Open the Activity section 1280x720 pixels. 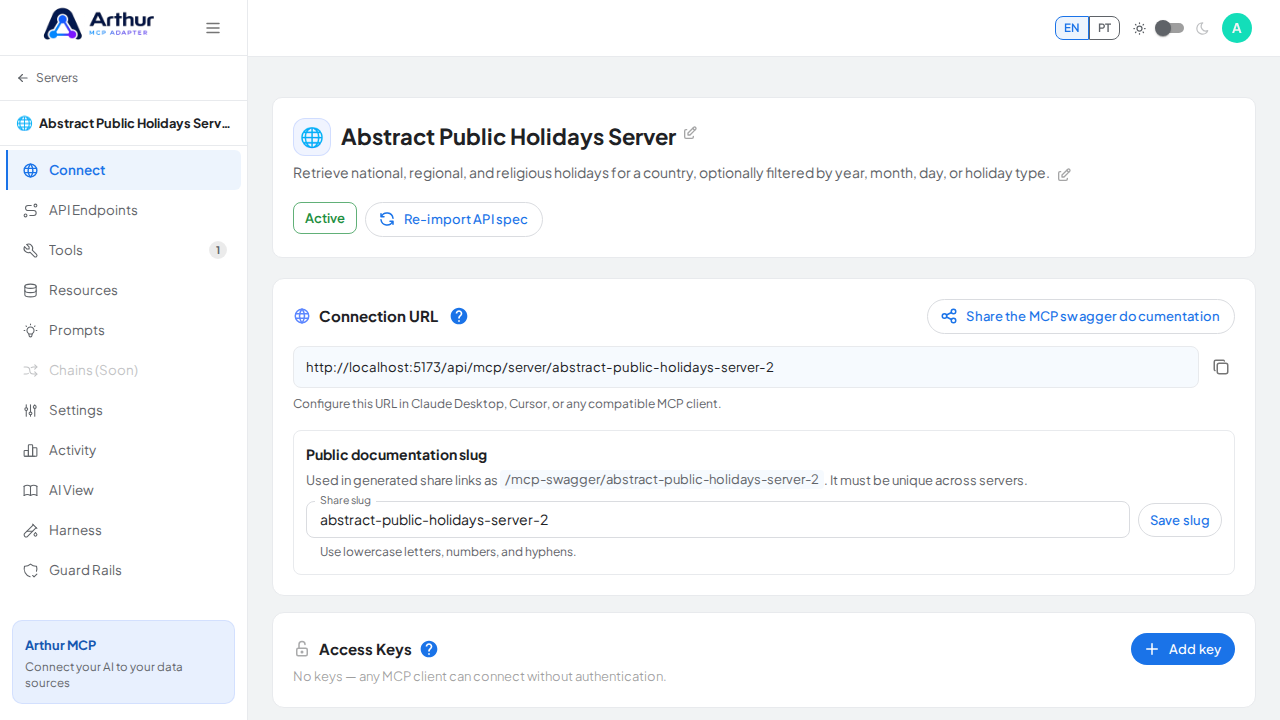tap(123, 450)
